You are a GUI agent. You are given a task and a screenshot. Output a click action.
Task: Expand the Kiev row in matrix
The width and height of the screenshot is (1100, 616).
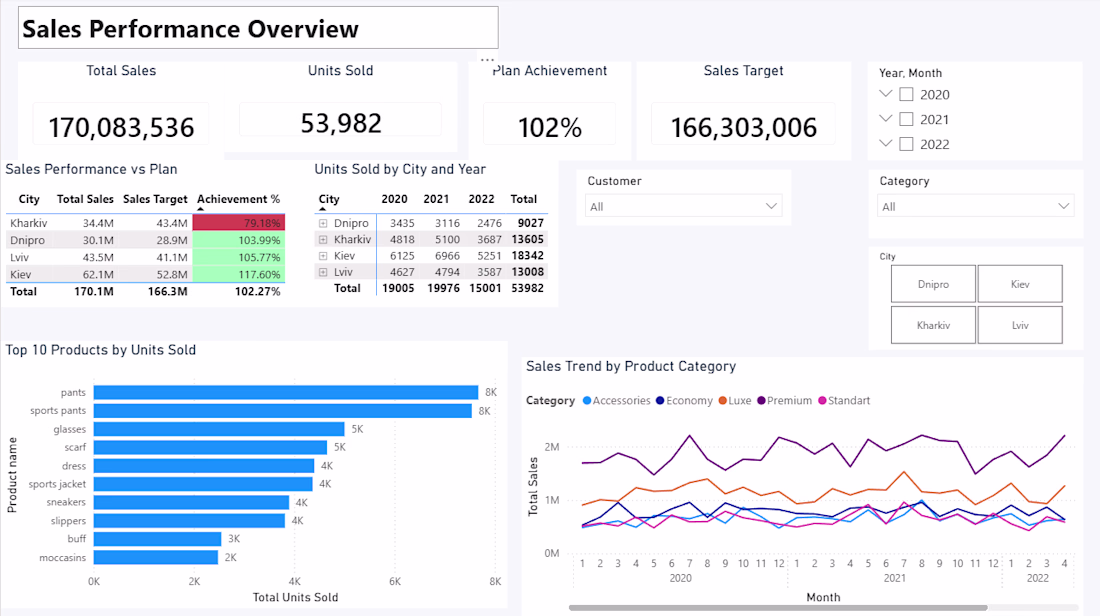point(323,256)
